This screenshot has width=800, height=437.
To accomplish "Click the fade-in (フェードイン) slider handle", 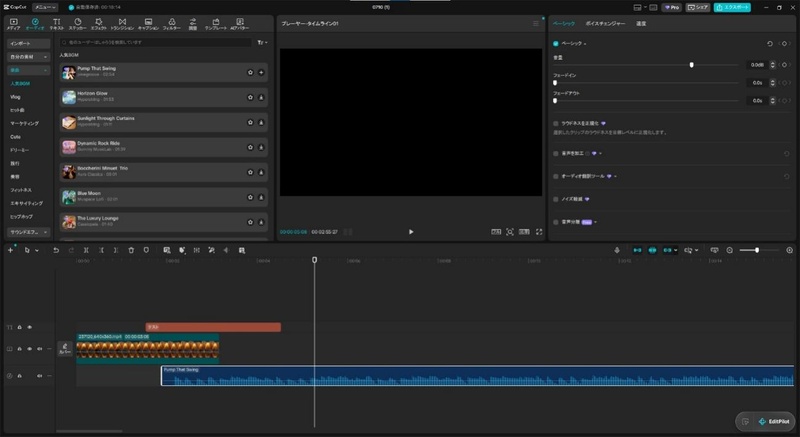I will point(555,83).
